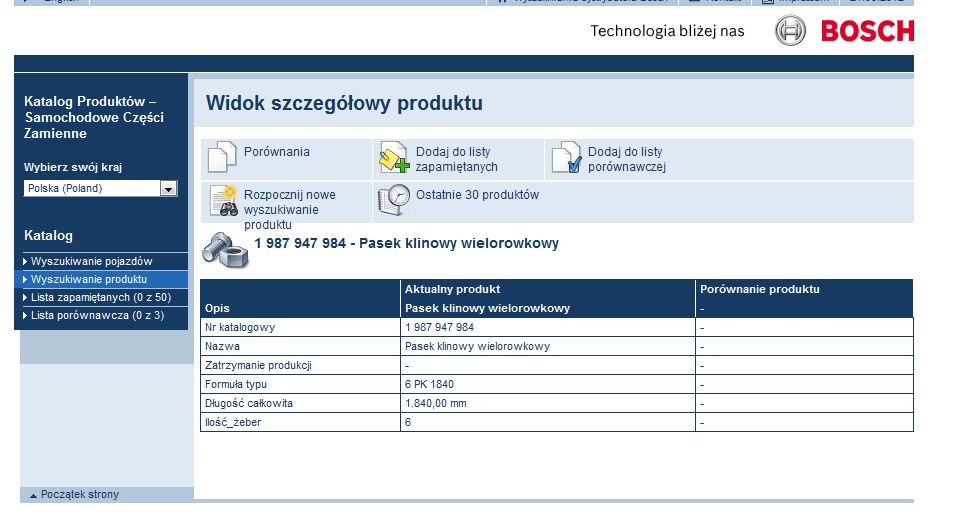Select Wyszukiwanie produktu menu item
This screenshot has height=520, width=976.
tap(101, 279)
